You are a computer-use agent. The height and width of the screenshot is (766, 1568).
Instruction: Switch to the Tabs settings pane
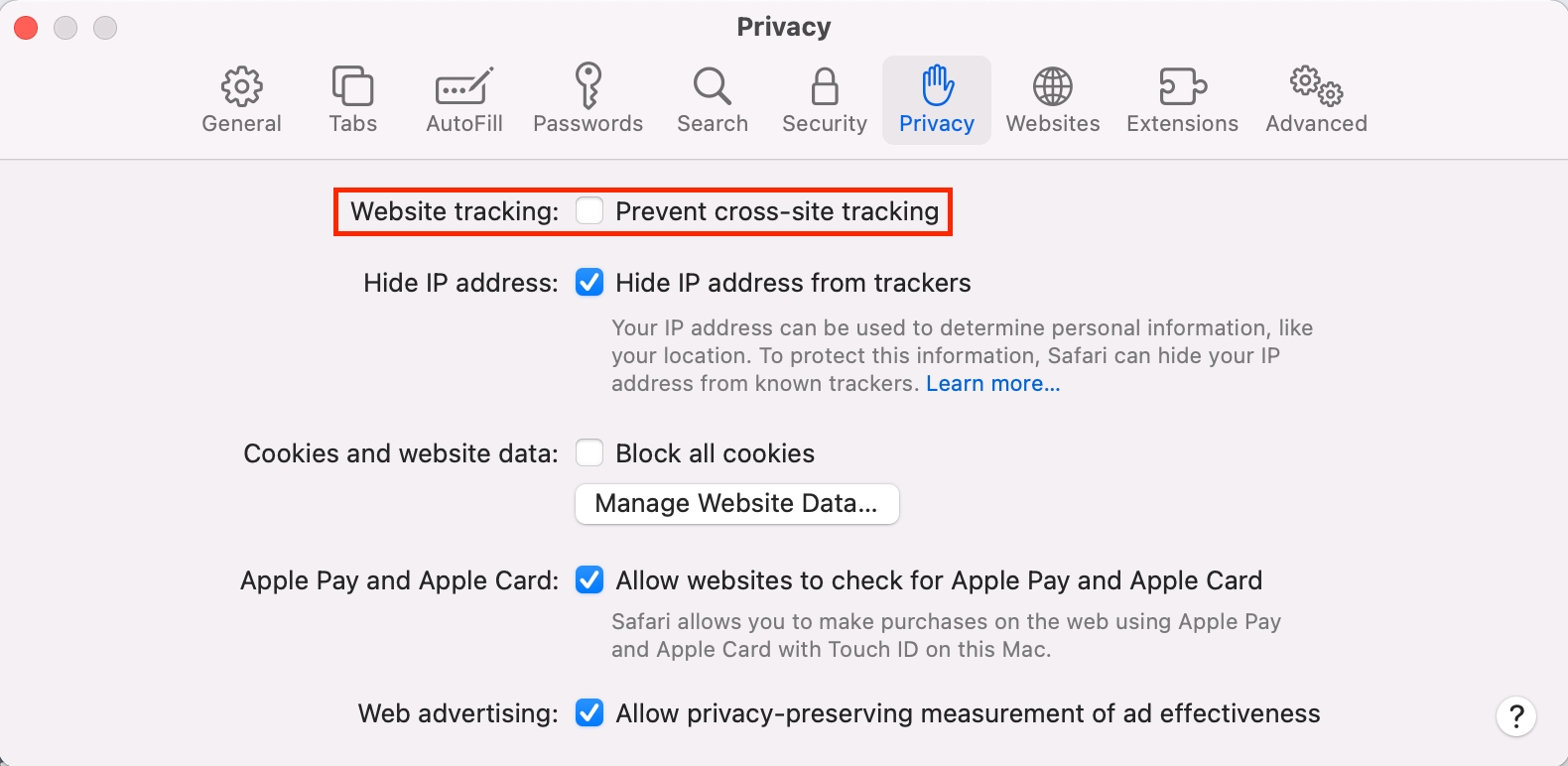coord(352,87)
